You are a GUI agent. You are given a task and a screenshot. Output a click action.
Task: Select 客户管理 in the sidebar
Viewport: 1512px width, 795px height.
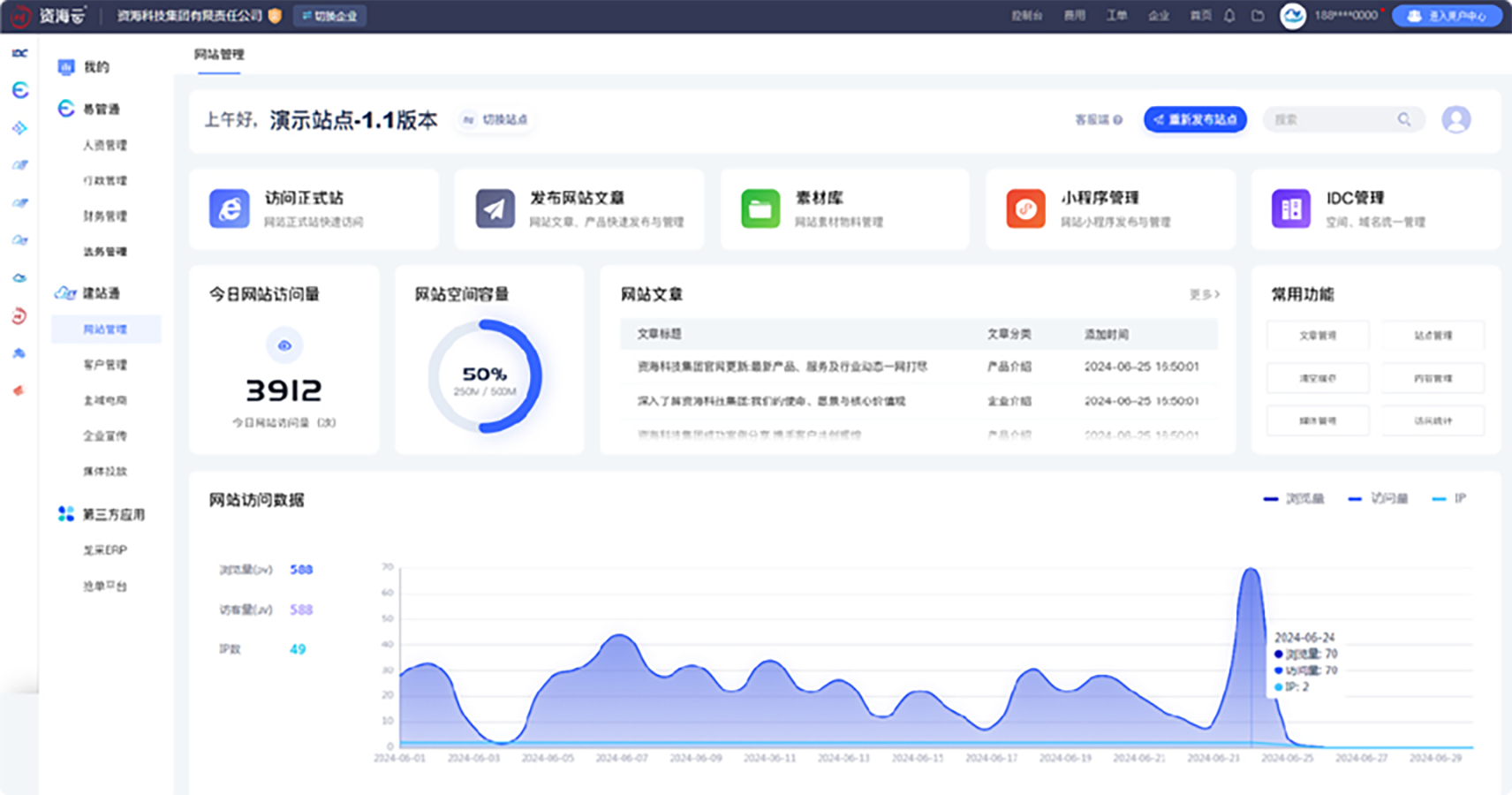point(105,365)
